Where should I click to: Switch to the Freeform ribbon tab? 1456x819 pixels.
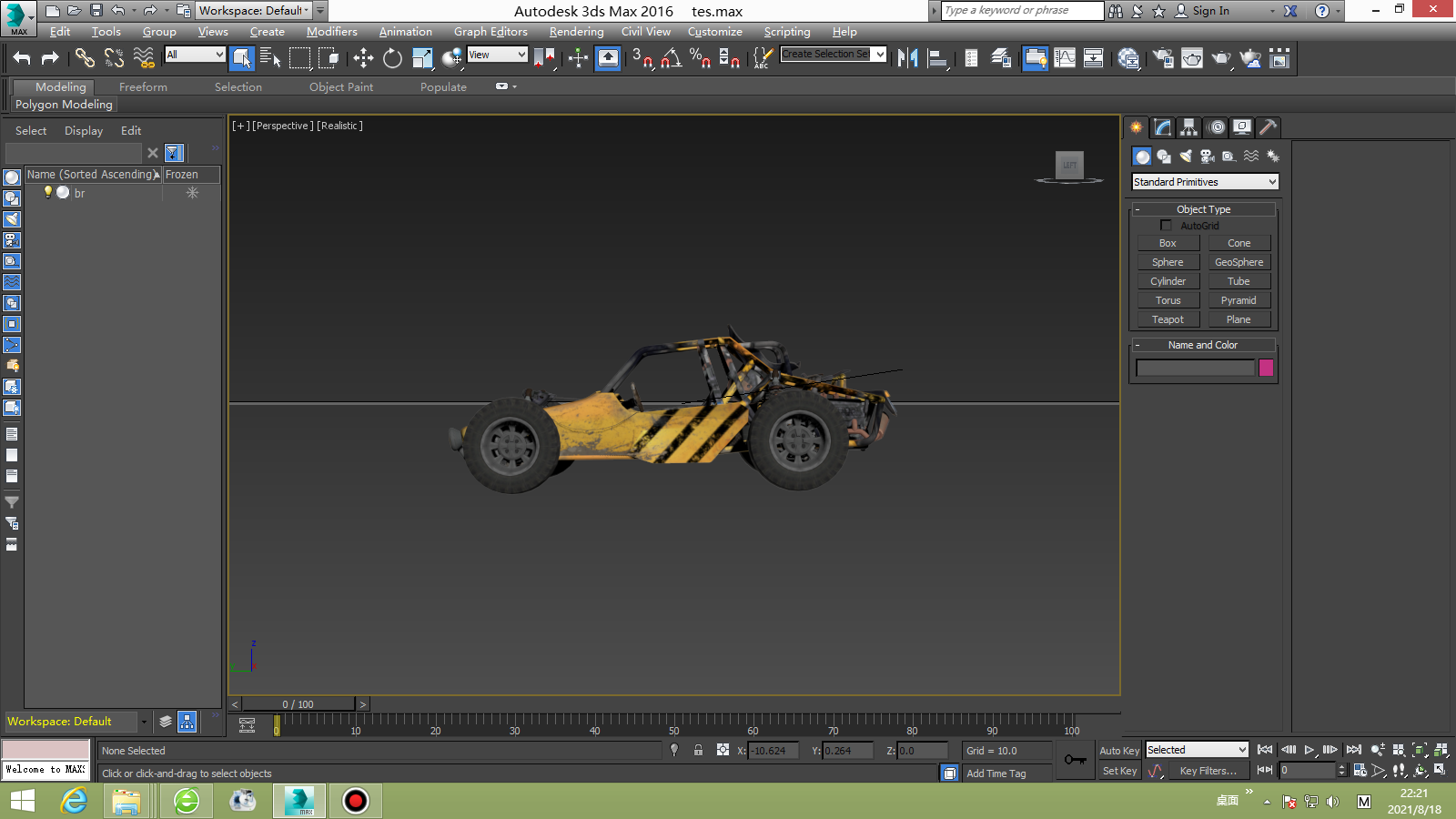143,87
